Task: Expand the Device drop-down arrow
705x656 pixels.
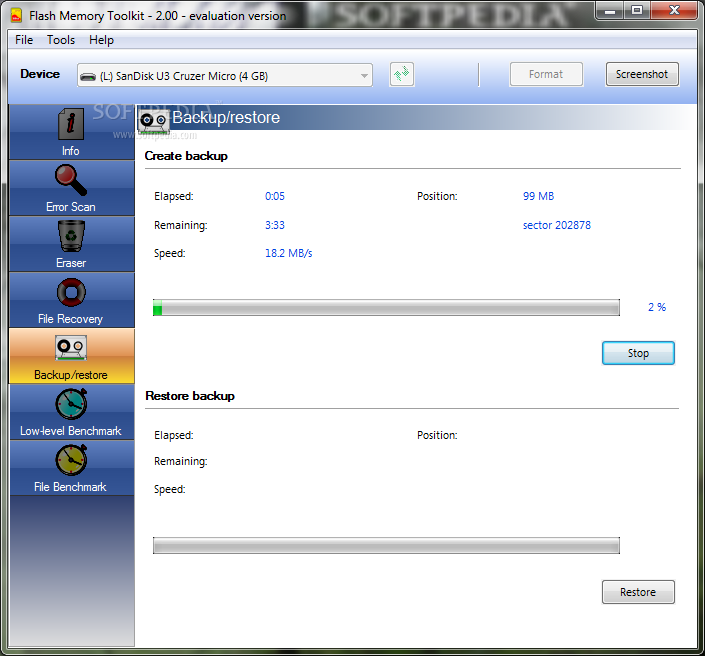Action: coord(364,76)
